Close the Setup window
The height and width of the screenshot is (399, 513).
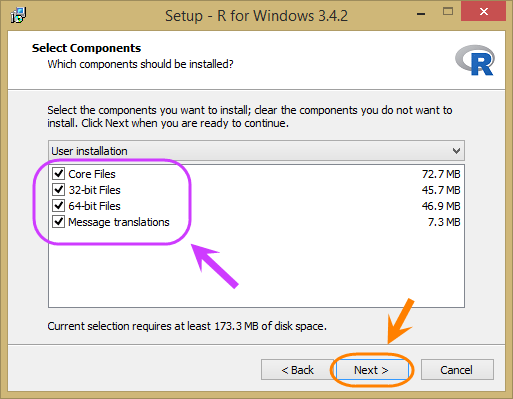point(484,12)
